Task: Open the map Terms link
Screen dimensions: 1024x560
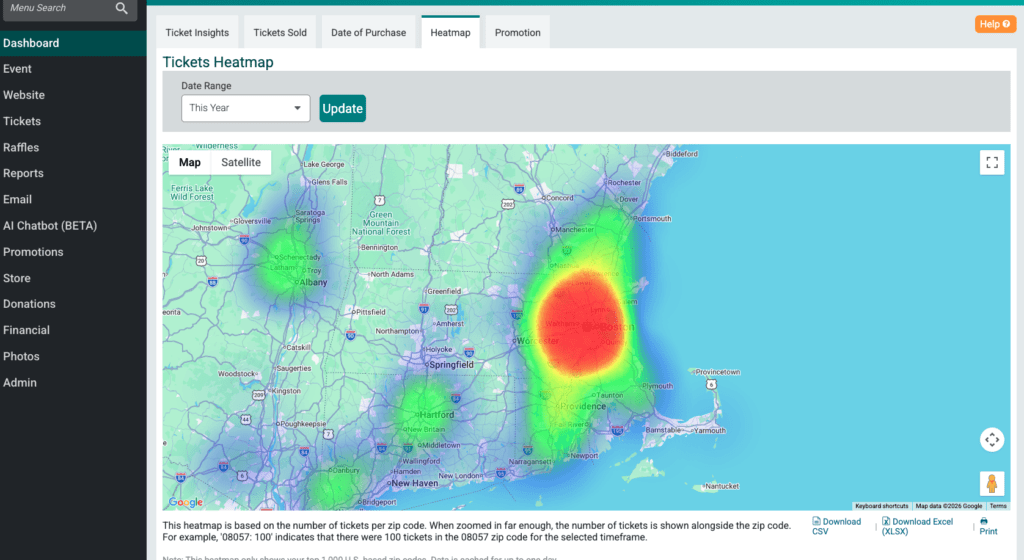Action: (998, 506)
